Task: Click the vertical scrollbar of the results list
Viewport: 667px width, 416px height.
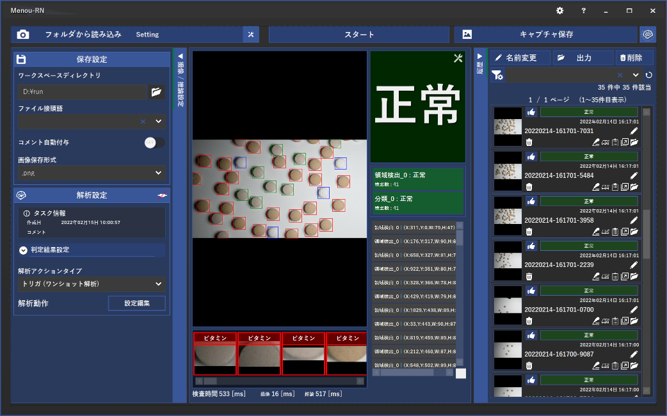Action: pyautogui.click(x=647, y=251)
